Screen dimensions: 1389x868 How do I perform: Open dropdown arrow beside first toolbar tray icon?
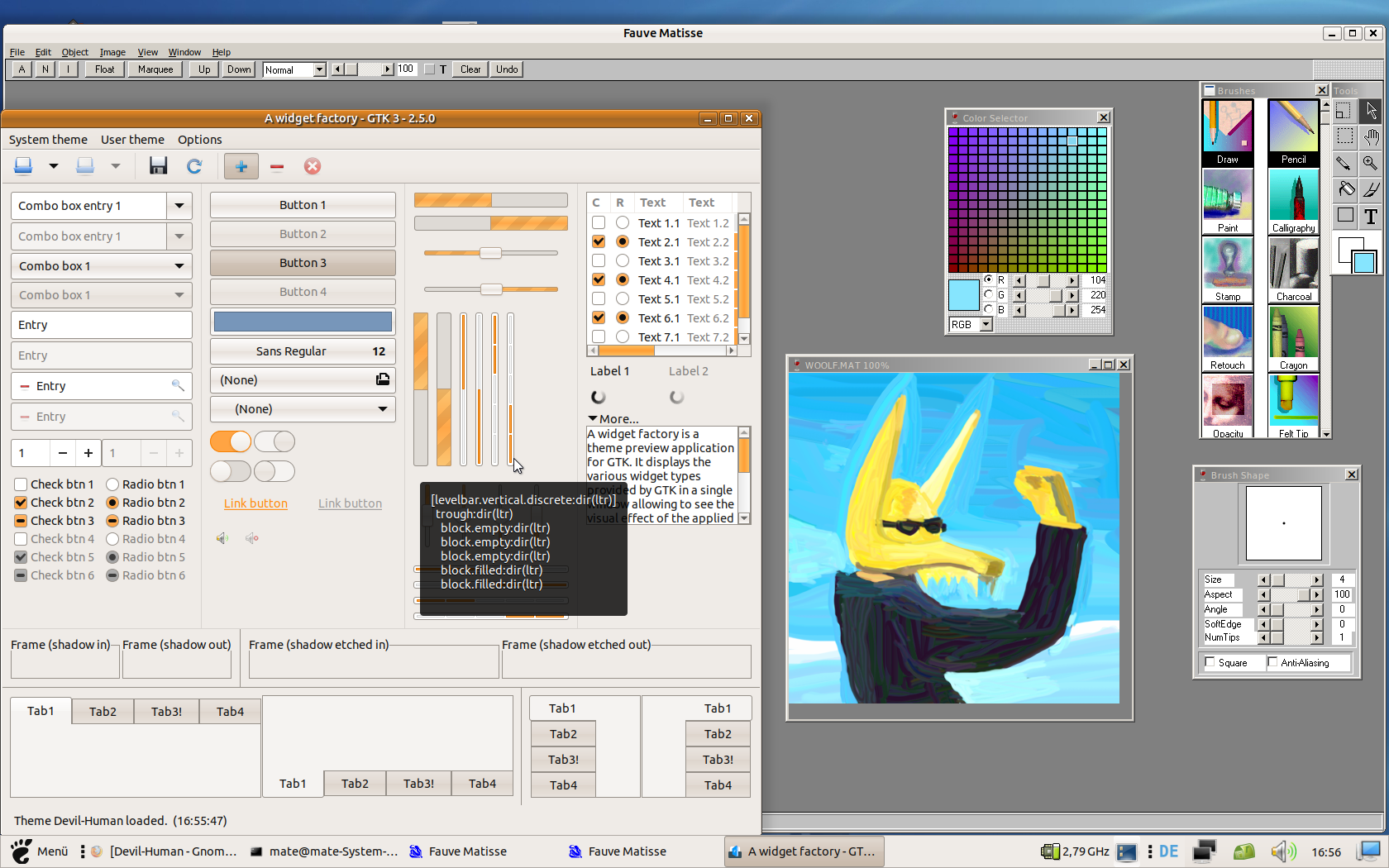[53, 166]
